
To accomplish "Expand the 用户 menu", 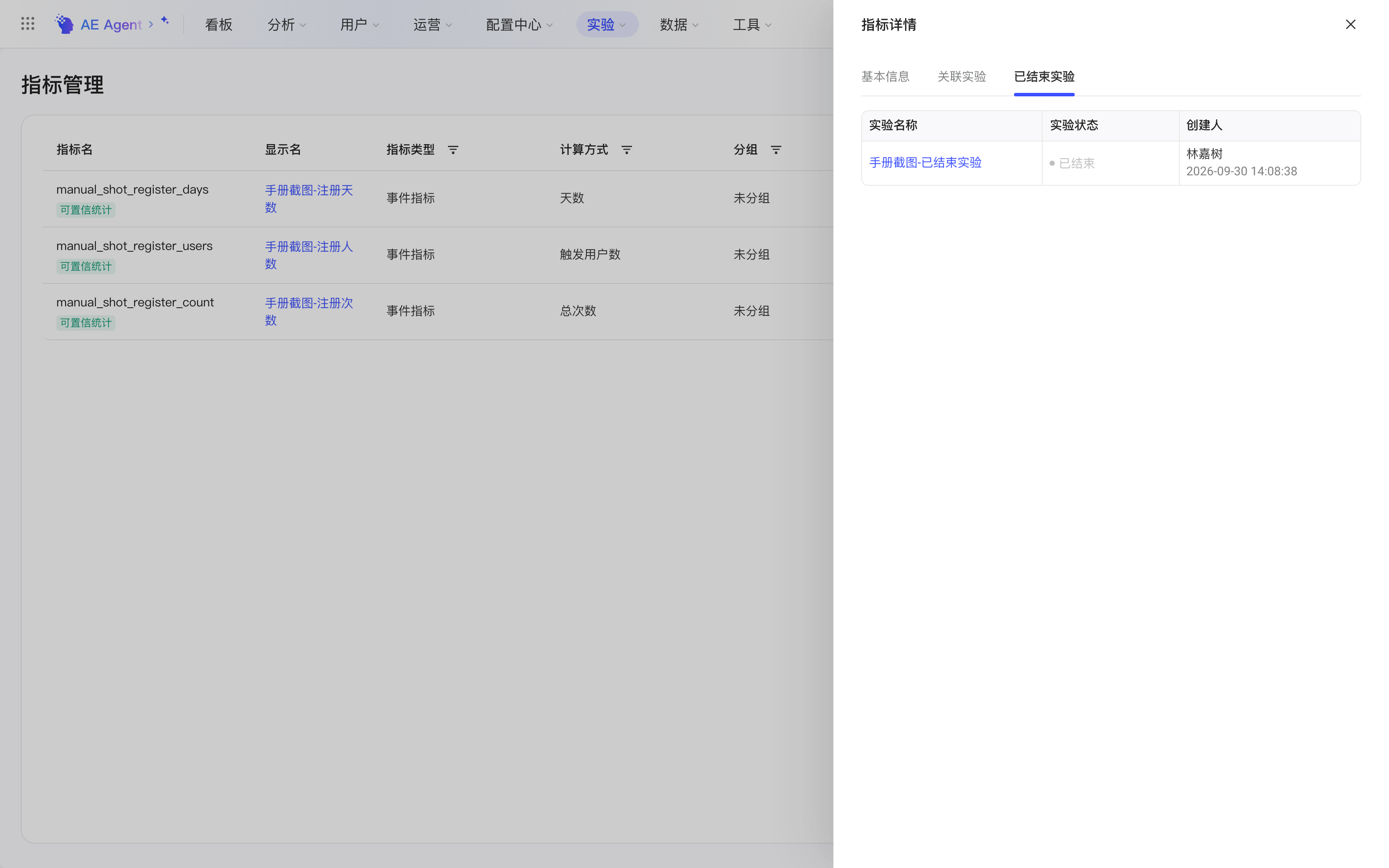I will pos(359,25).
